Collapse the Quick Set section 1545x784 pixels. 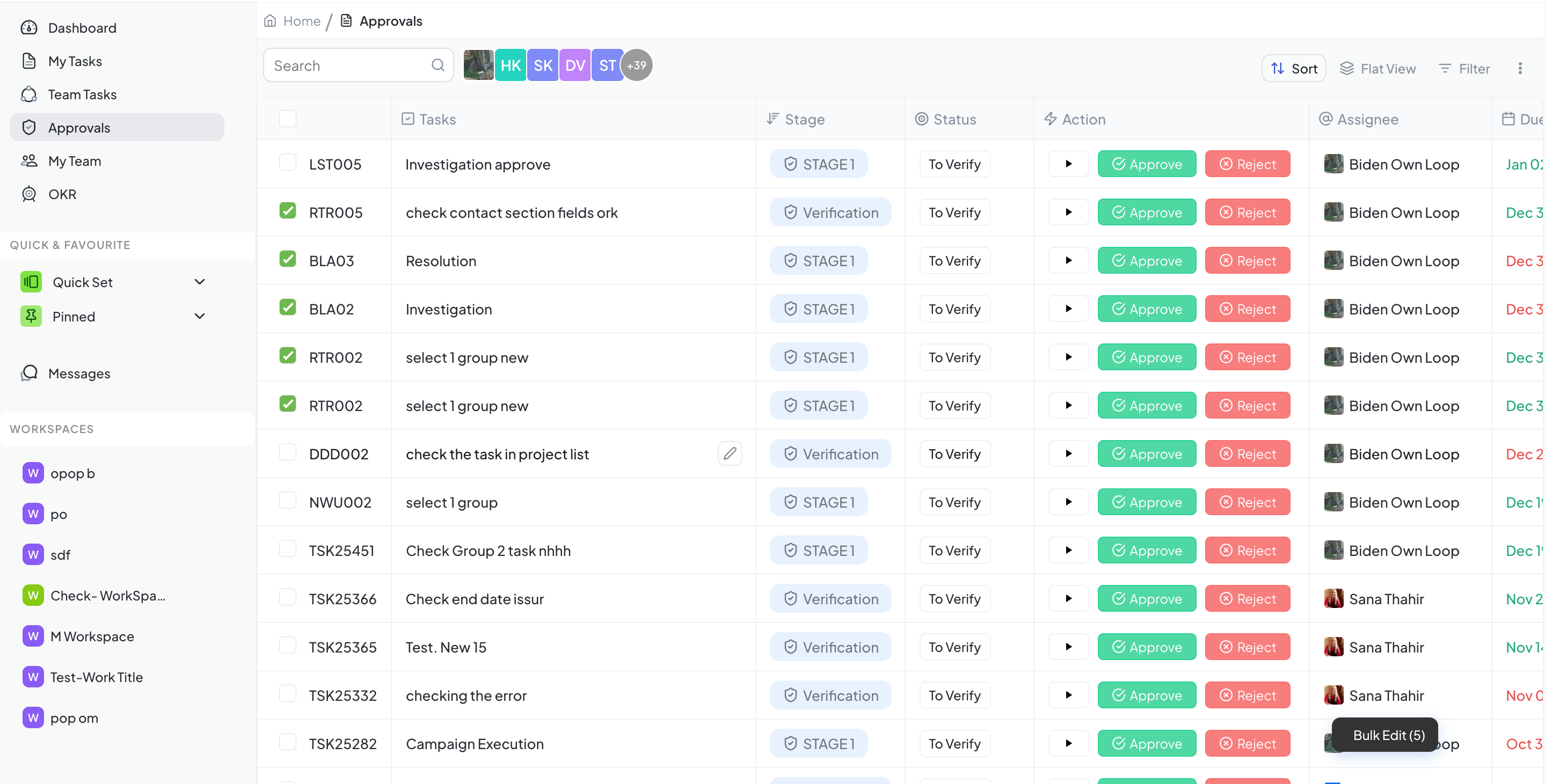(200, 281)
